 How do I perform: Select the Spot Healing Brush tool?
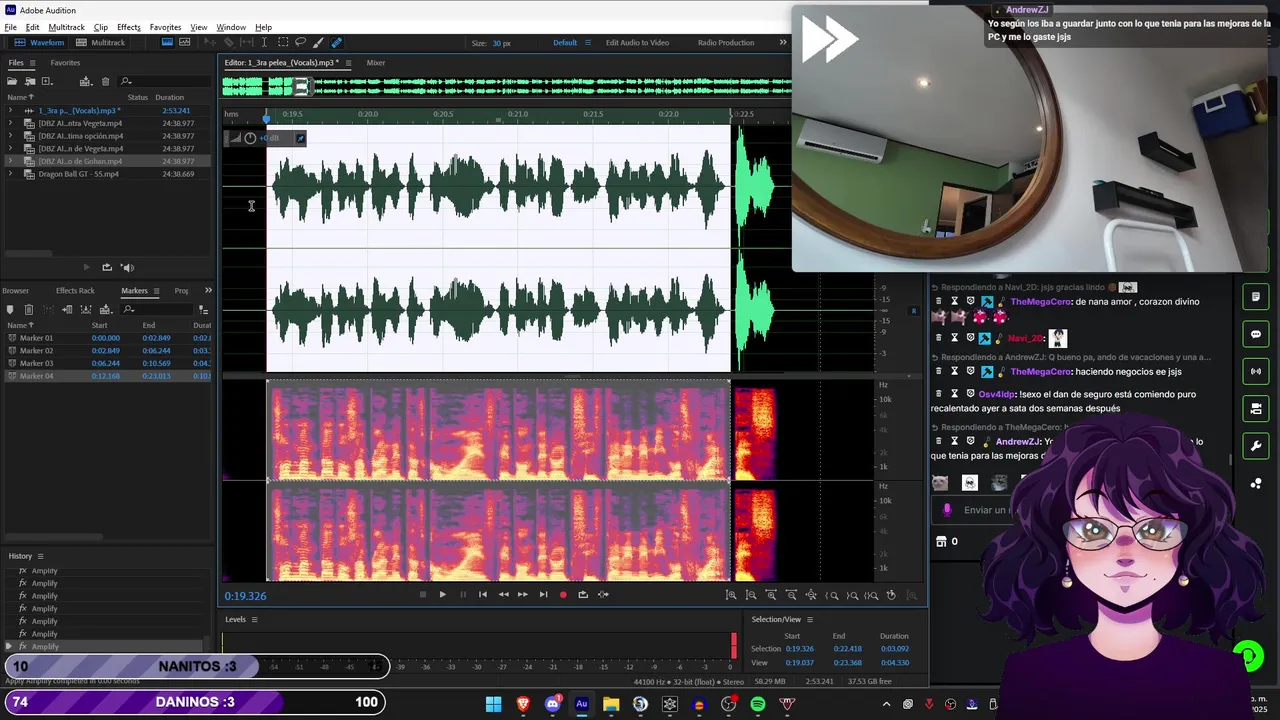336,42
